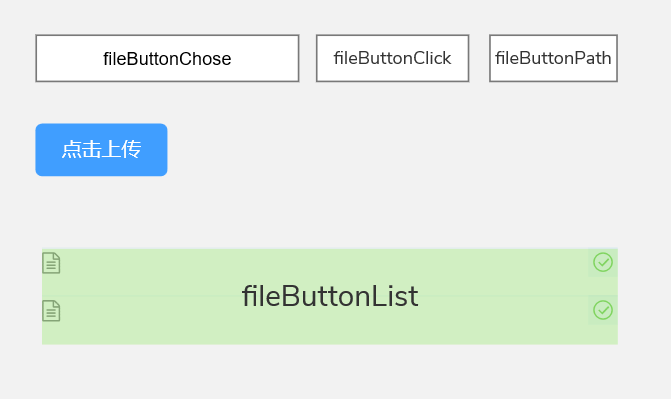
Task: Click the fileButtonClick button
Action: 392,58
